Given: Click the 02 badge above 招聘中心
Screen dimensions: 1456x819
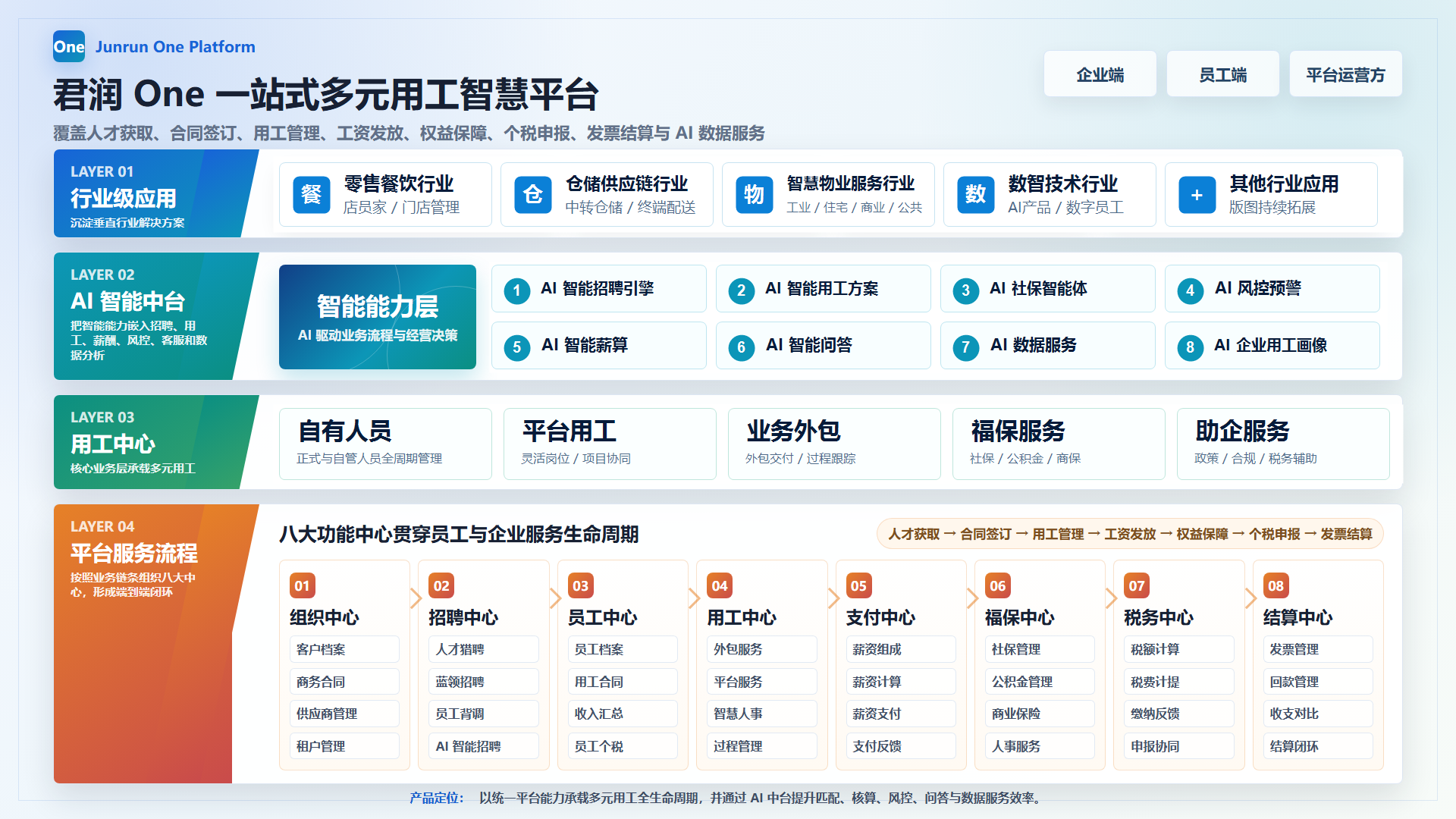Looking at the screenshot, I should point(441,585).
